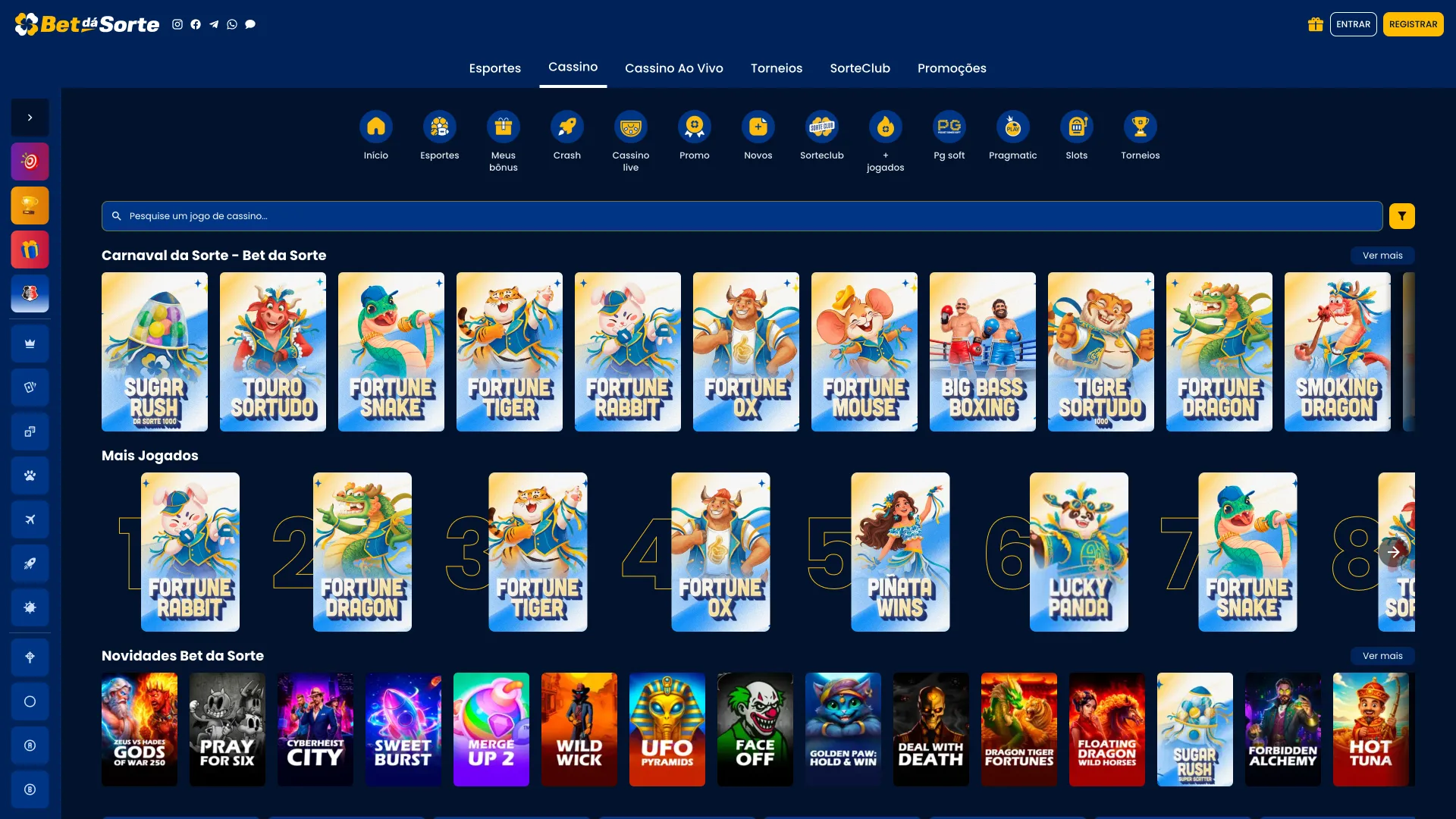Select the Crash rocket category icon

pyautogui.click(x=567, y=127)
